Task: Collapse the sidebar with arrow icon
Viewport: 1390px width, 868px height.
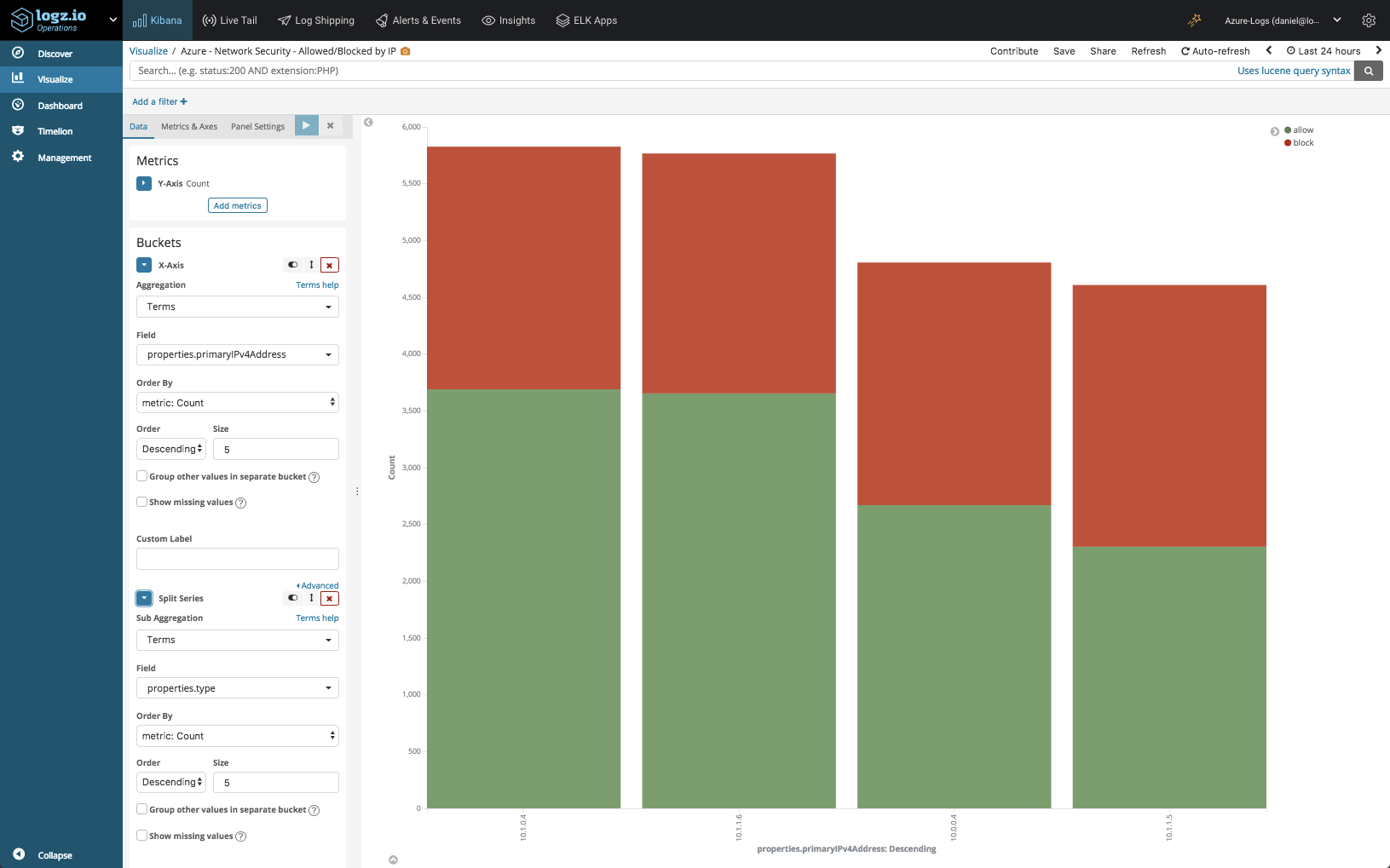Action: tap(19, 854)
